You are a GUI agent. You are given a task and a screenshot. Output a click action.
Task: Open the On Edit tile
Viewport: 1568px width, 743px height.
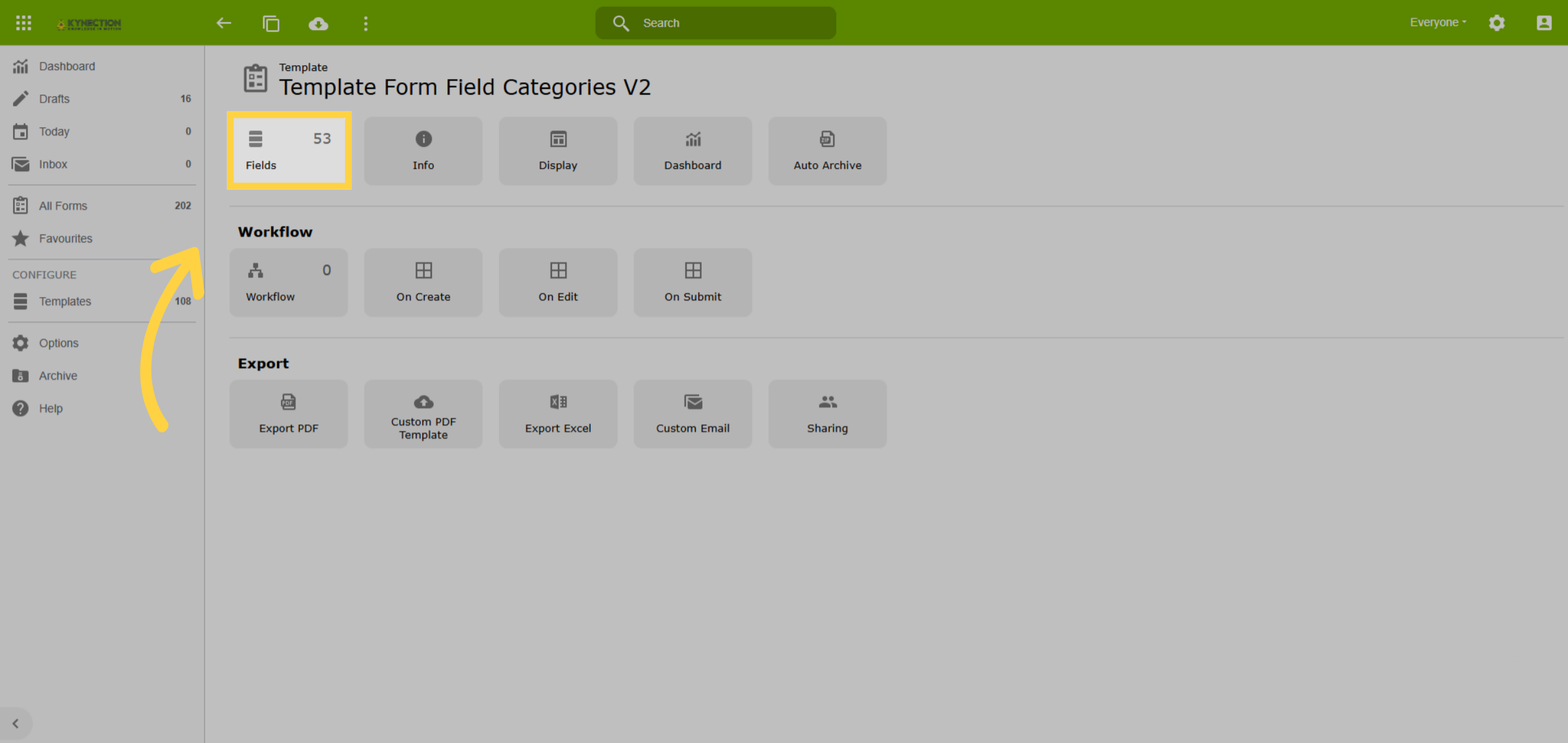click(558, 282)
